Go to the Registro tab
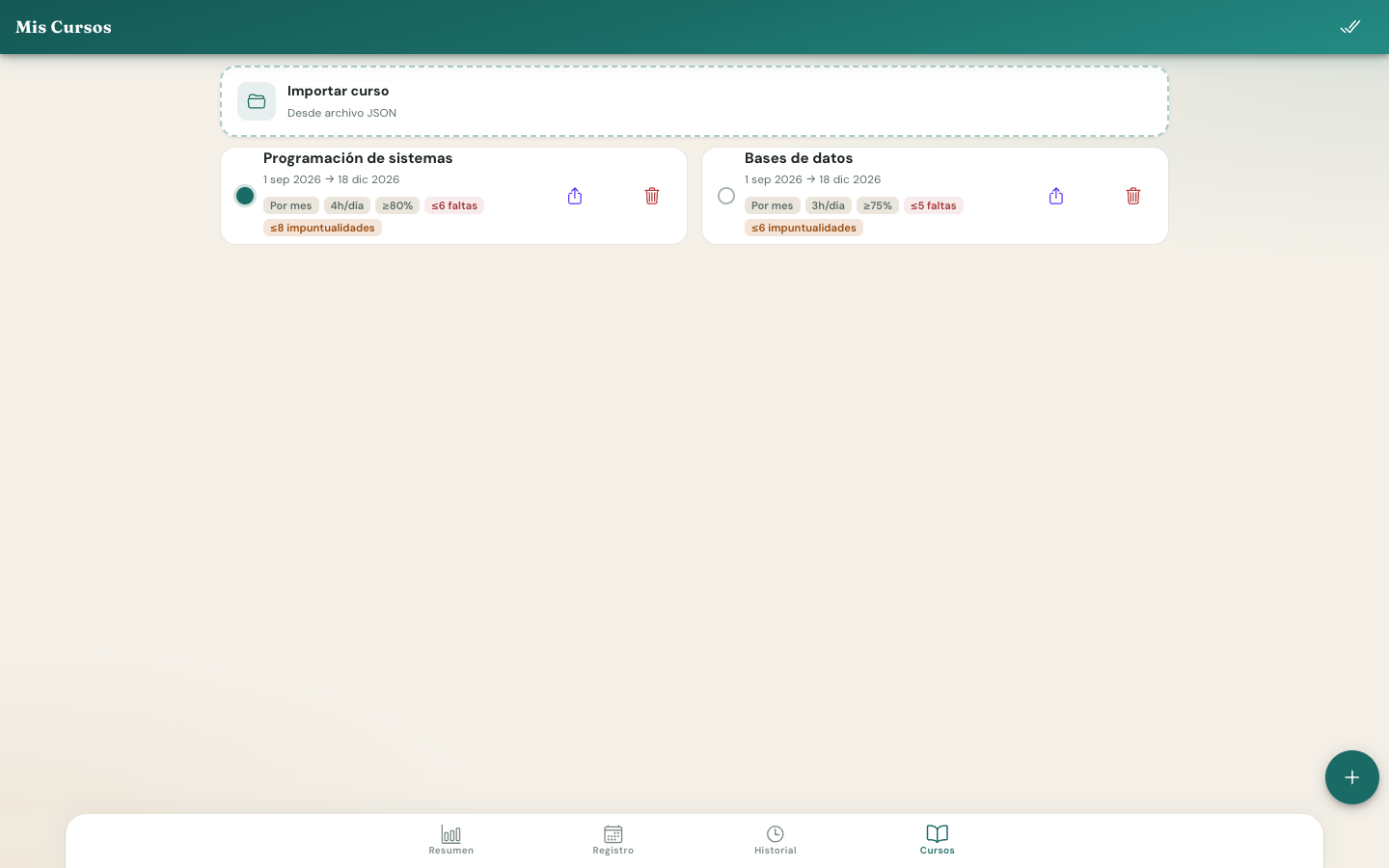The image size is (1389, 868). tap(613, 840)
